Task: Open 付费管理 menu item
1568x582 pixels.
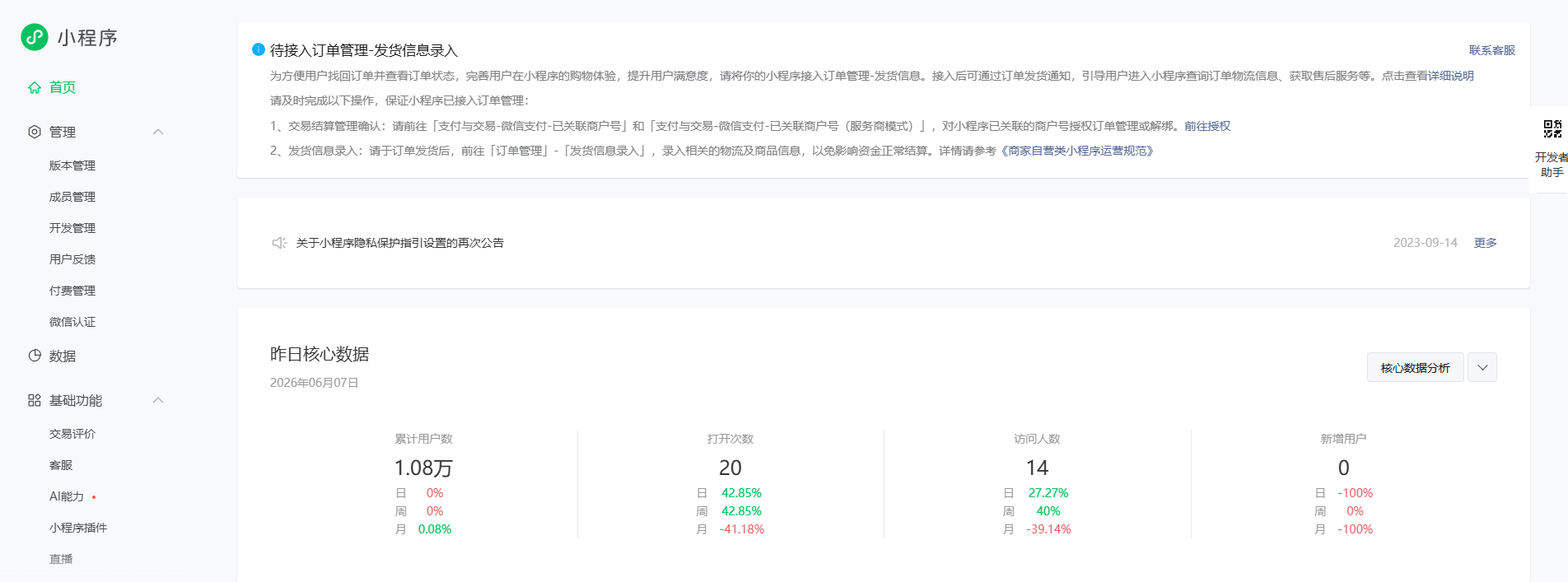Action: pos(72,291)
